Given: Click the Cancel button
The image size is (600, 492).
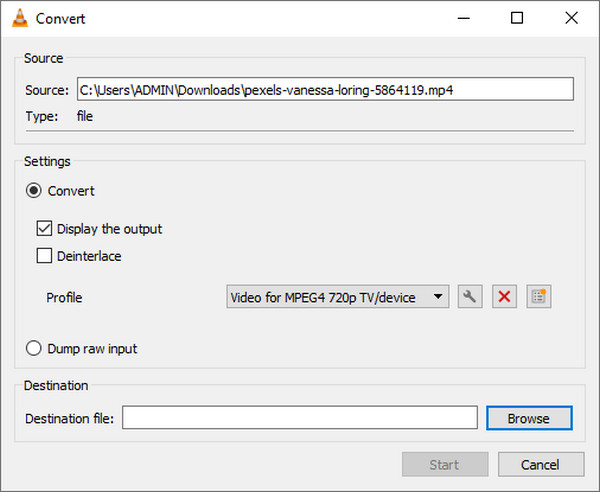Looking at the screenshot, I should [x=541, y=464].
